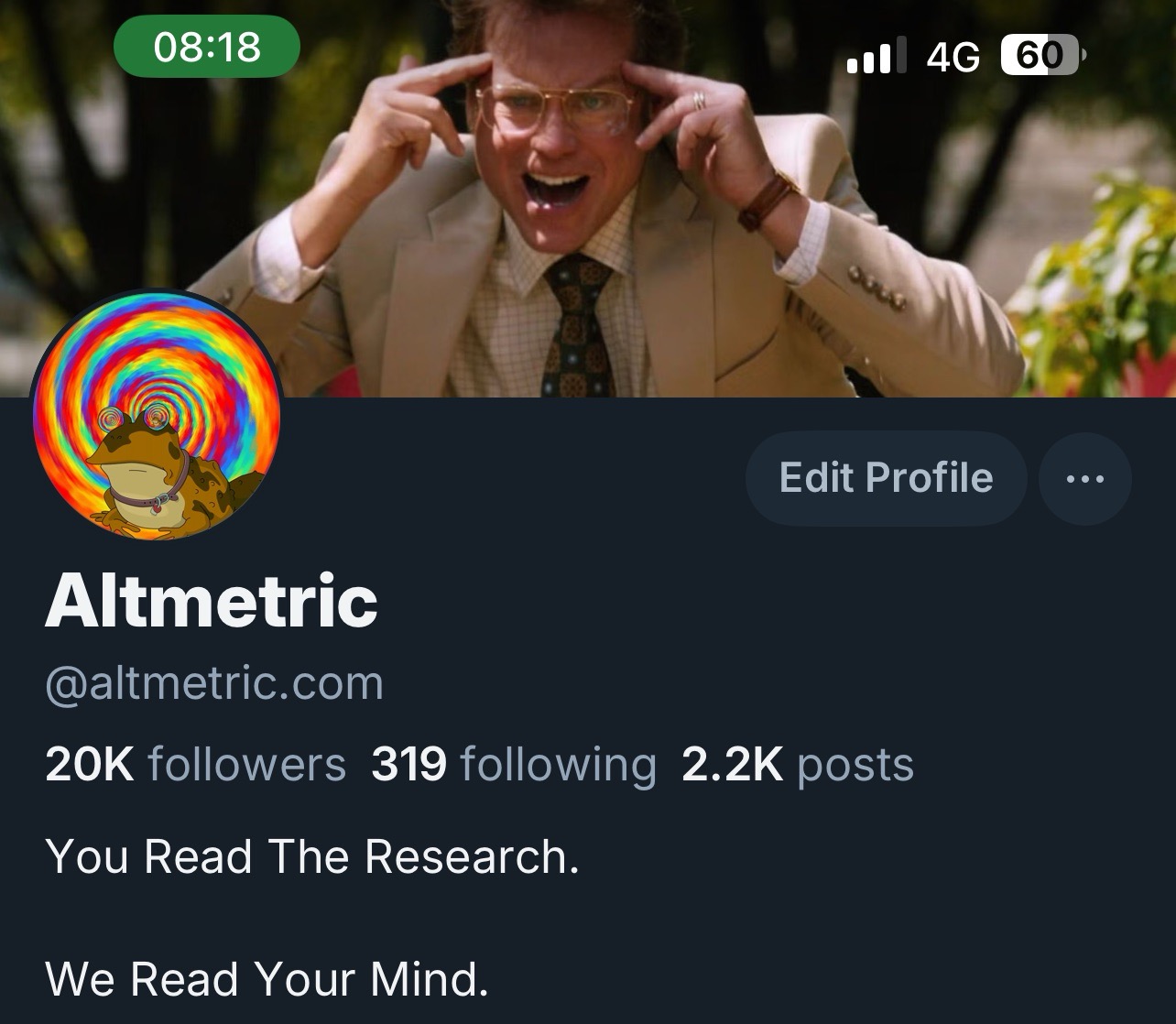
Task: View the 2.2K posts count
Action: [x=798, y=766]
